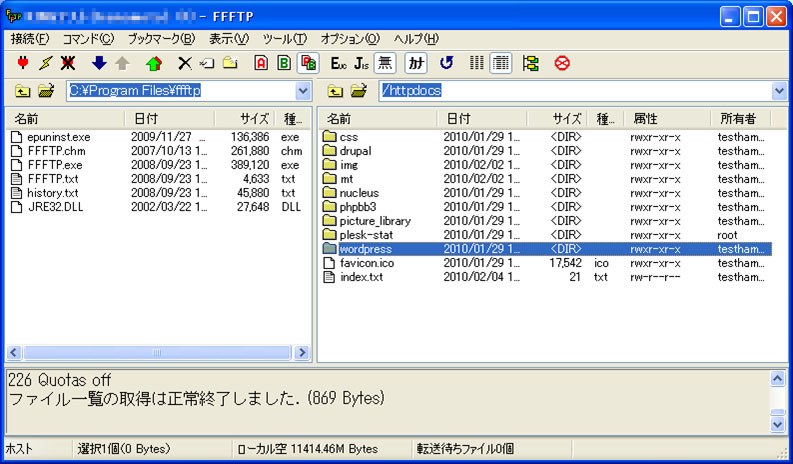Sort remote list by 属性 column
The height and width of the screenshot is (464, 793).
(667, 119)
